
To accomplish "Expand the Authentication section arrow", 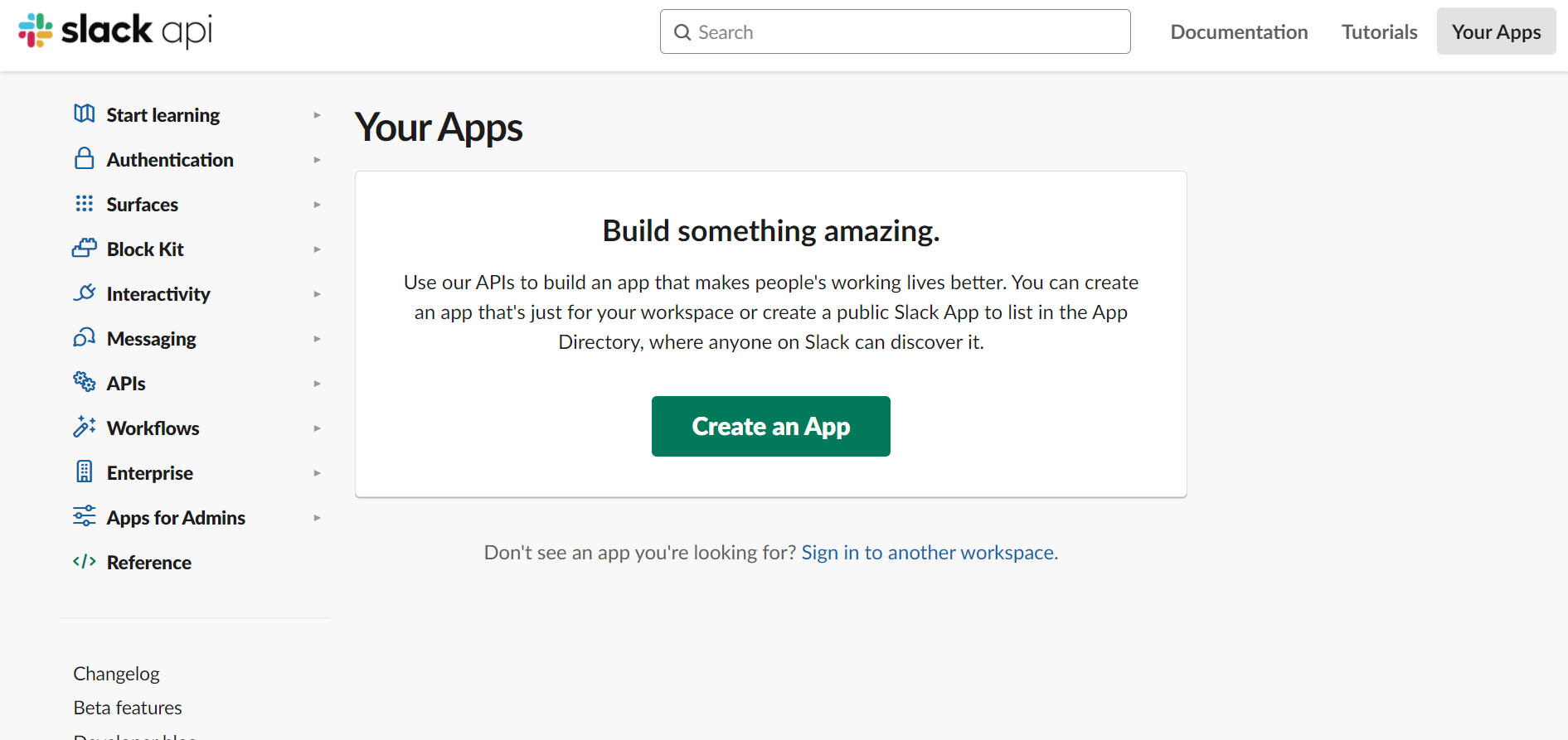I will 317,160.
